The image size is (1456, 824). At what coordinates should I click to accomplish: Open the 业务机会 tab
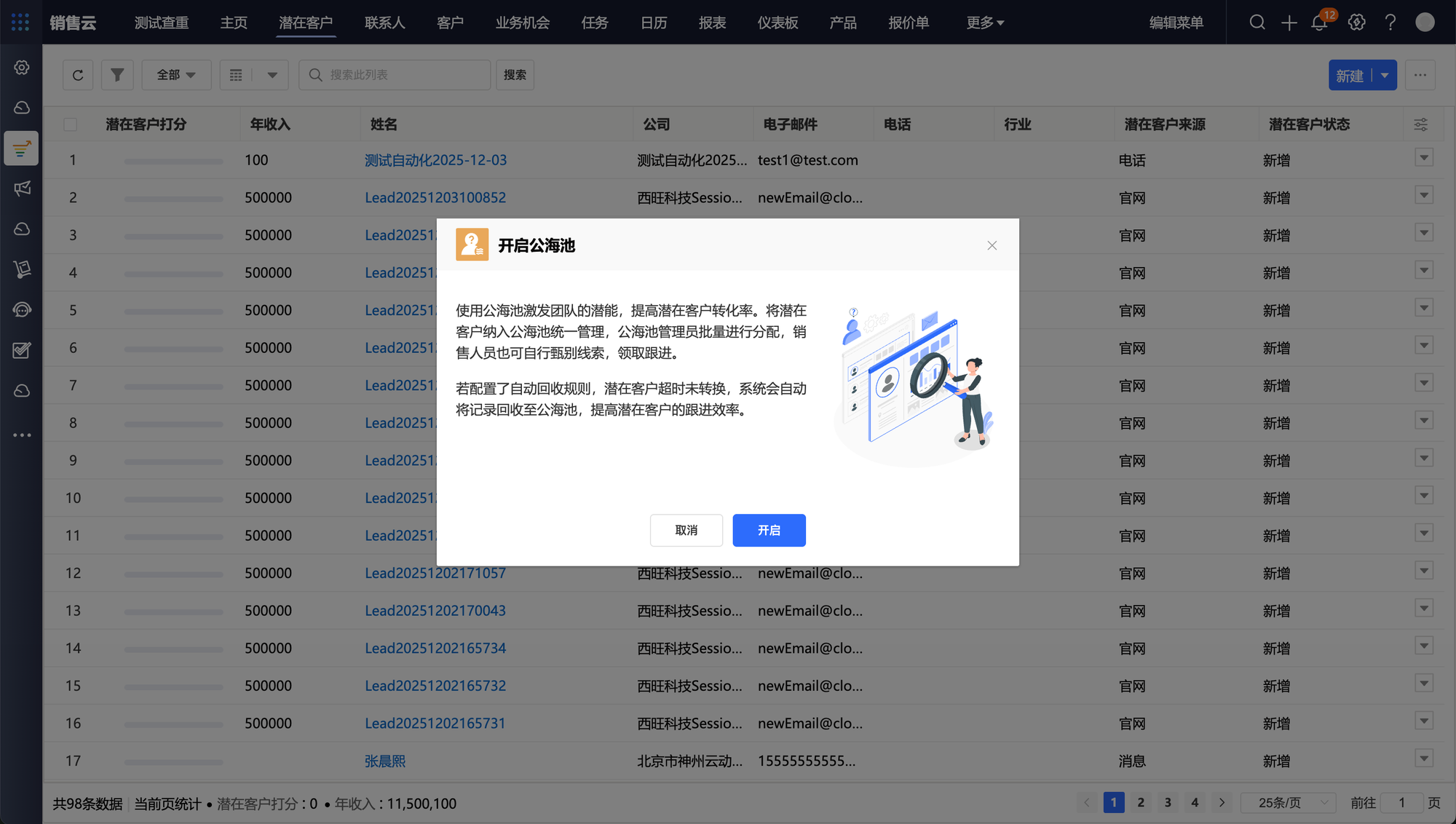(x=522, y=23)
